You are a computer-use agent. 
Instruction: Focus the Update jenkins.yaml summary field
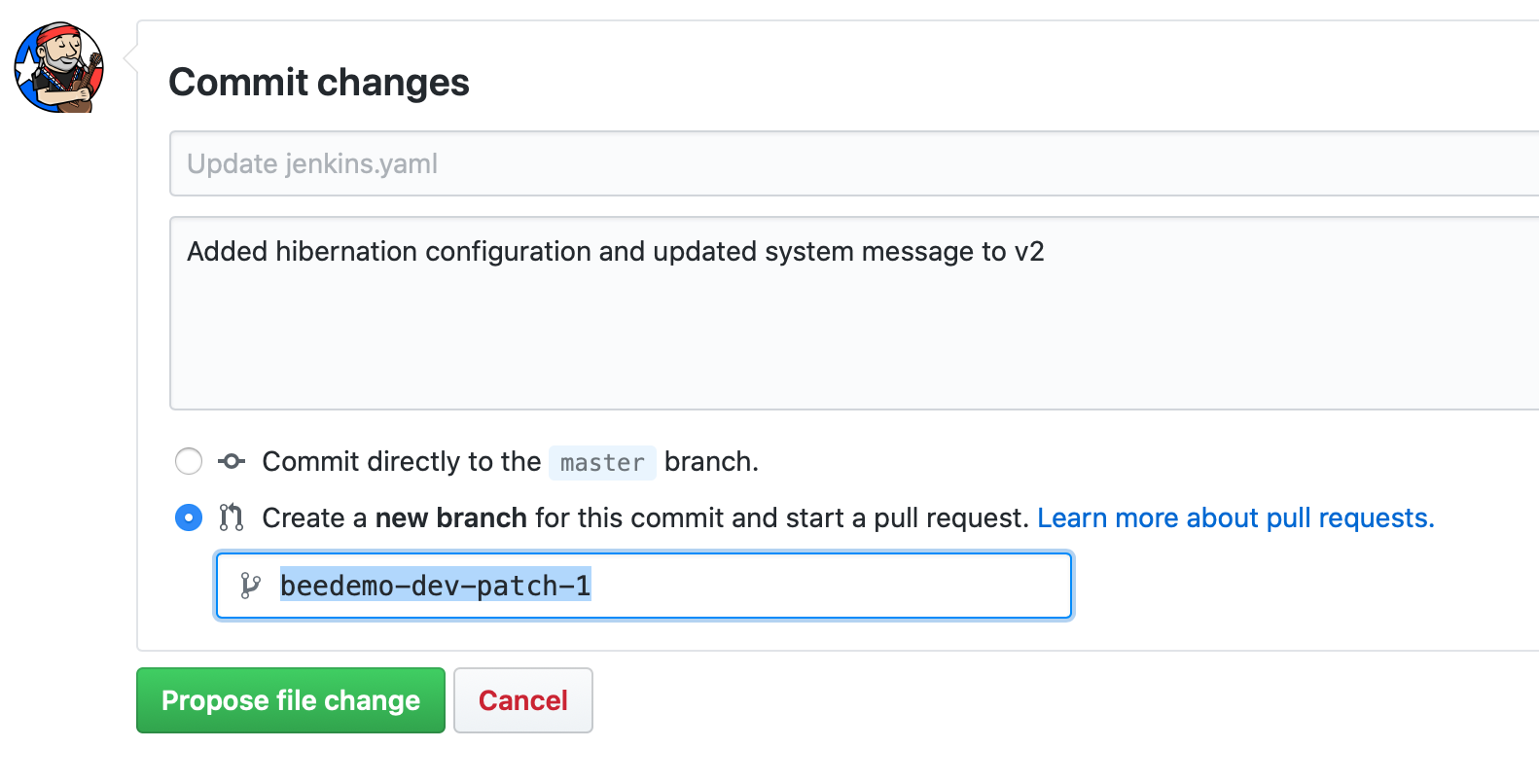click(x=854, y=163)
